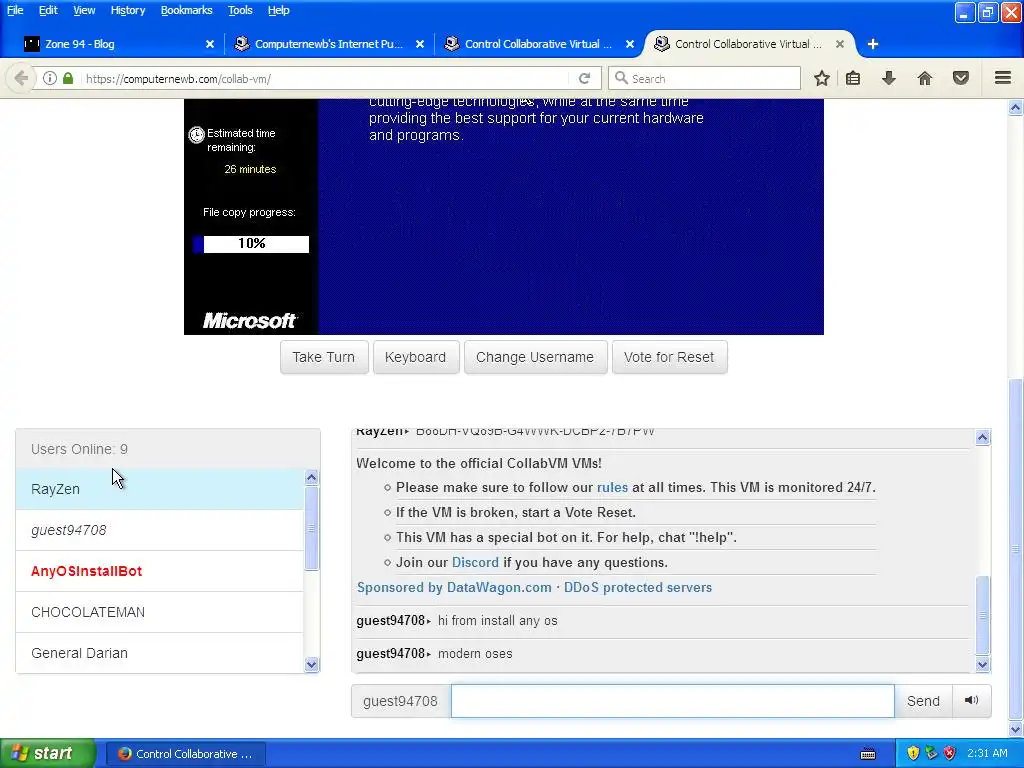Select CHOCOLATEMAN in the users list
This screenshot has width=1024, height=768.
coord(159,613)
